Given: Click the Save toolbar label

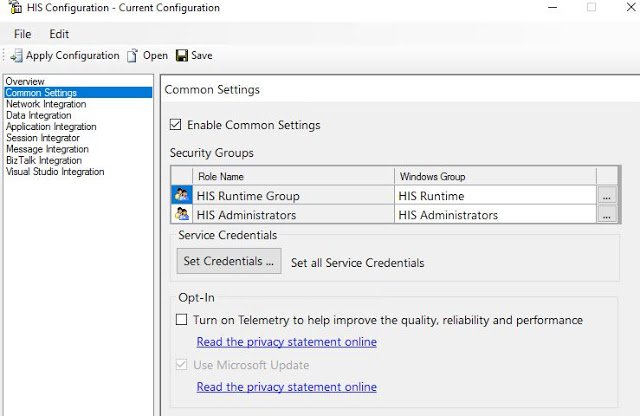Looking at the screenshot, I should pos(202,56).
